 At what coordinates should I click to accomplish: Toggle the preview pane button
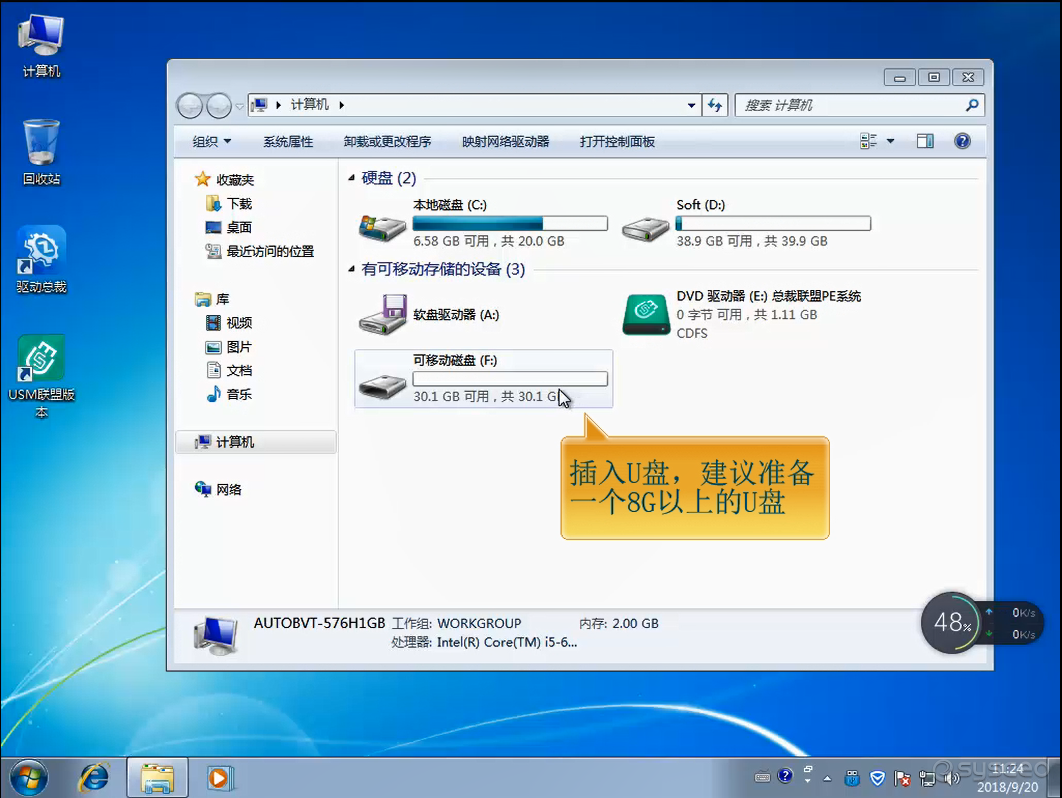click(x=925, y=141)
